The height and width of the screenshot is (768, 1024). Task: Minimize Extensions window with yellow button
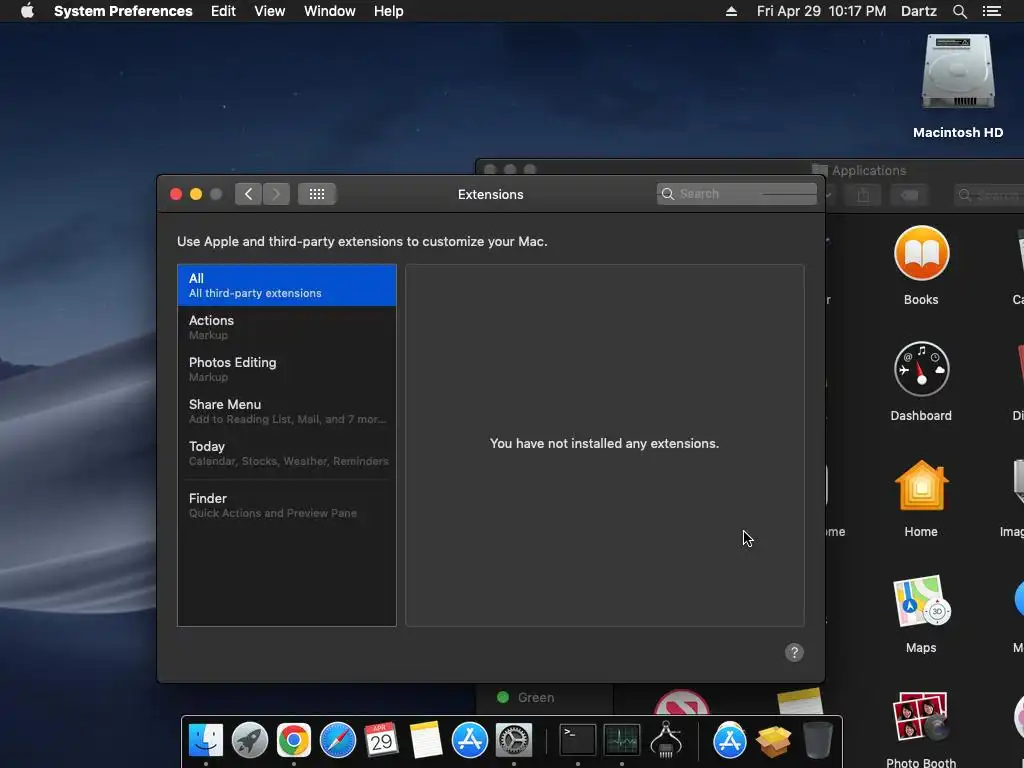tap(196, 194)
